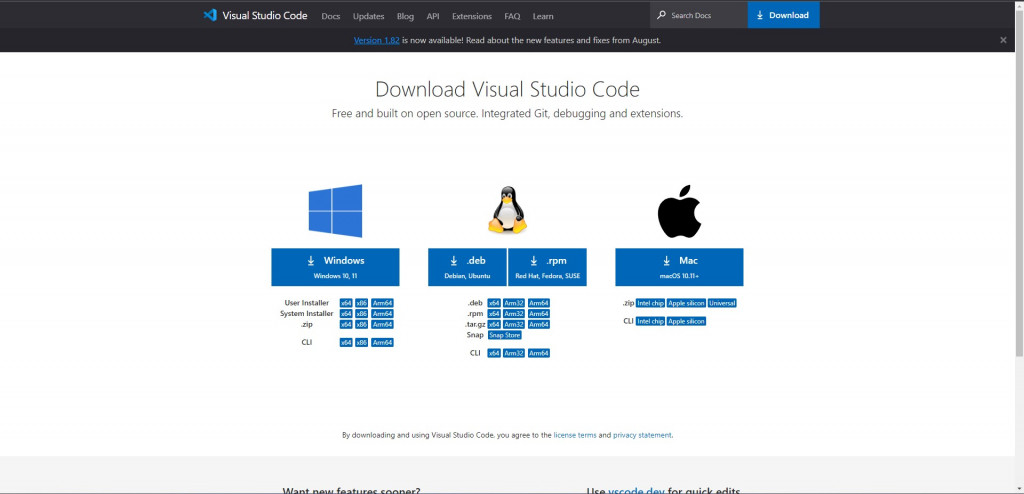Click the Visual Studio Code logo icon

[x=210, y=16]
